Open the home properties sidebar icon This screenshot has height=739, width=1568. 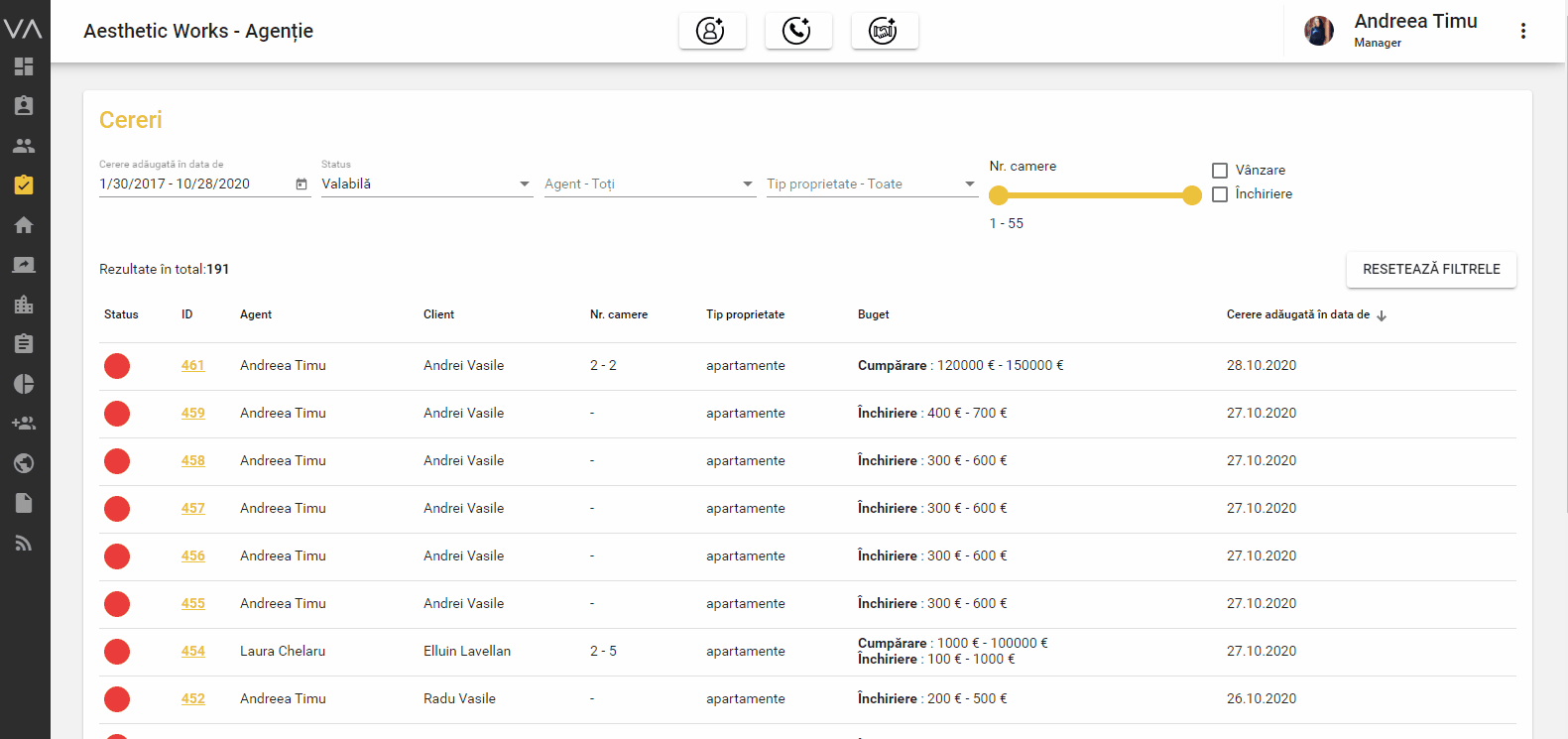coord(24,225)
